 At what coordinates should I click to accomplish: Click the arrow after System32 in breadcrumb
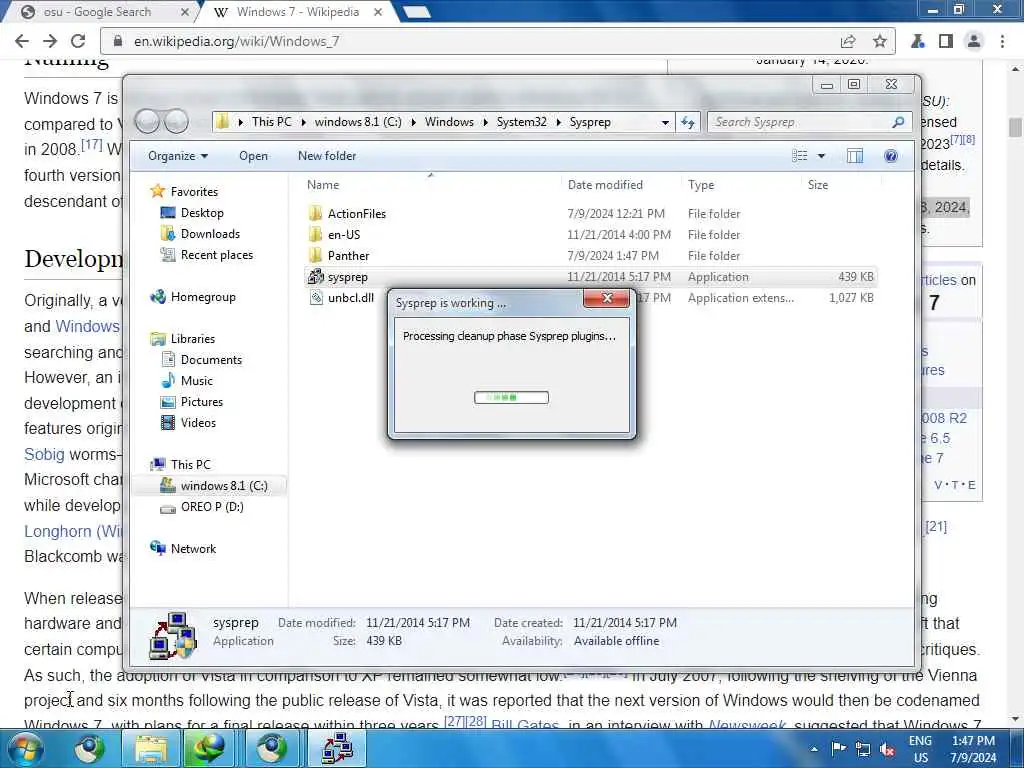559,122
